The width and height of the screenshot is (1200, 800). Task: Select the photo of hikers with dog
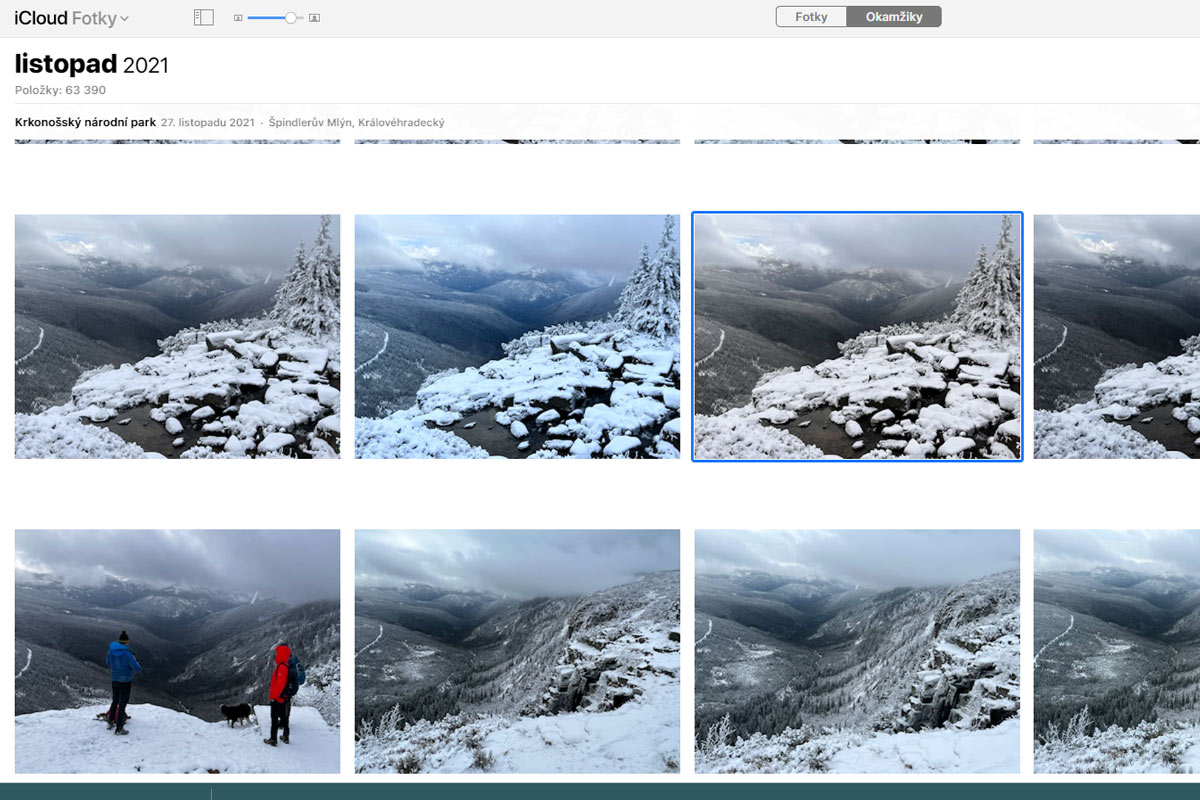pyautogui.click(x=177, y=651)
